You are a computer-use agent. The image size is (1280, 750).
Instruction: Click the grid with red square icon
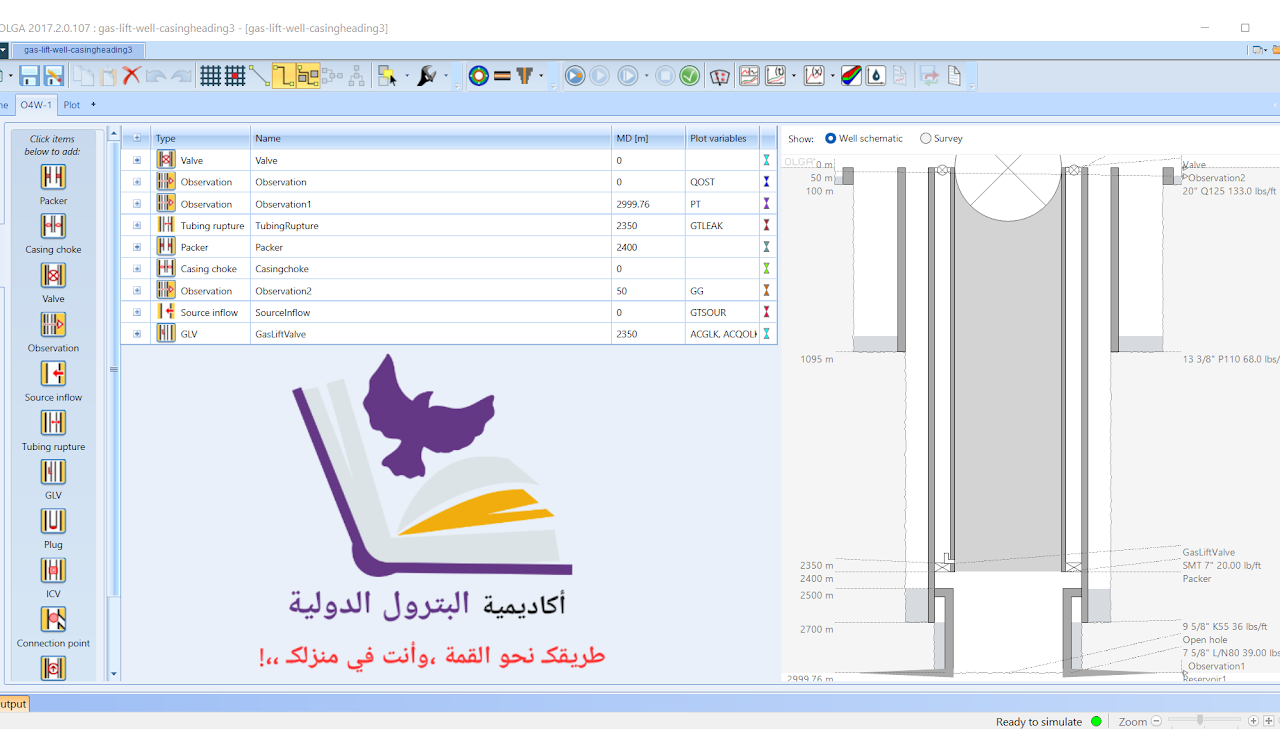coord(235,75)
